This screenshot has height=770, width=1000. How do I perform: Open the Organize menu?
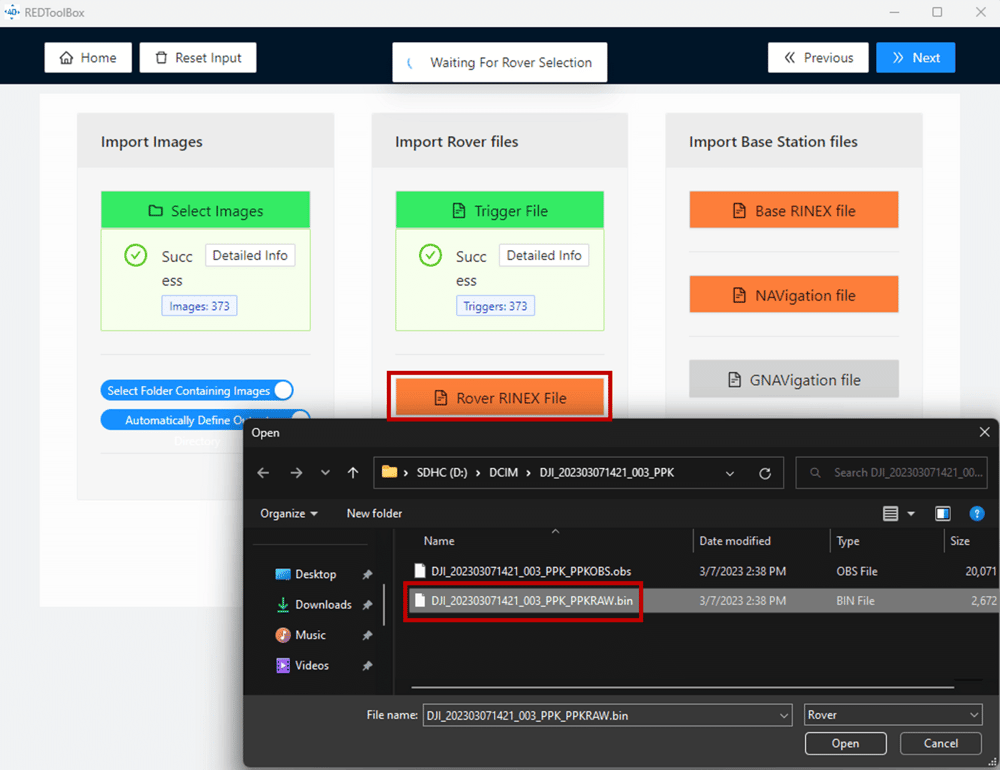[x=287, y=513]
